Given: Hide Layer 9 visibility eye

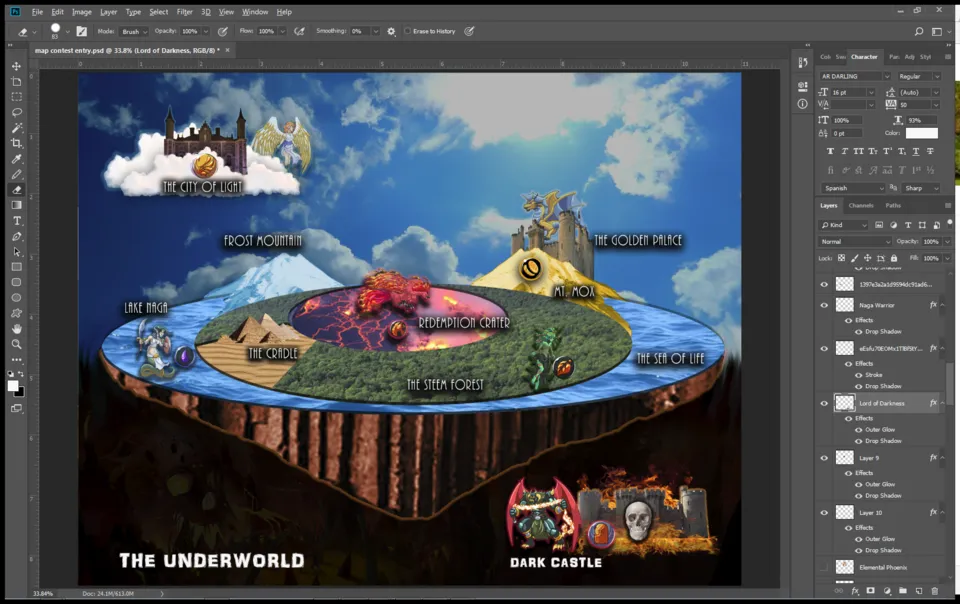Looking at the screenshot, I should pos(824,458).
